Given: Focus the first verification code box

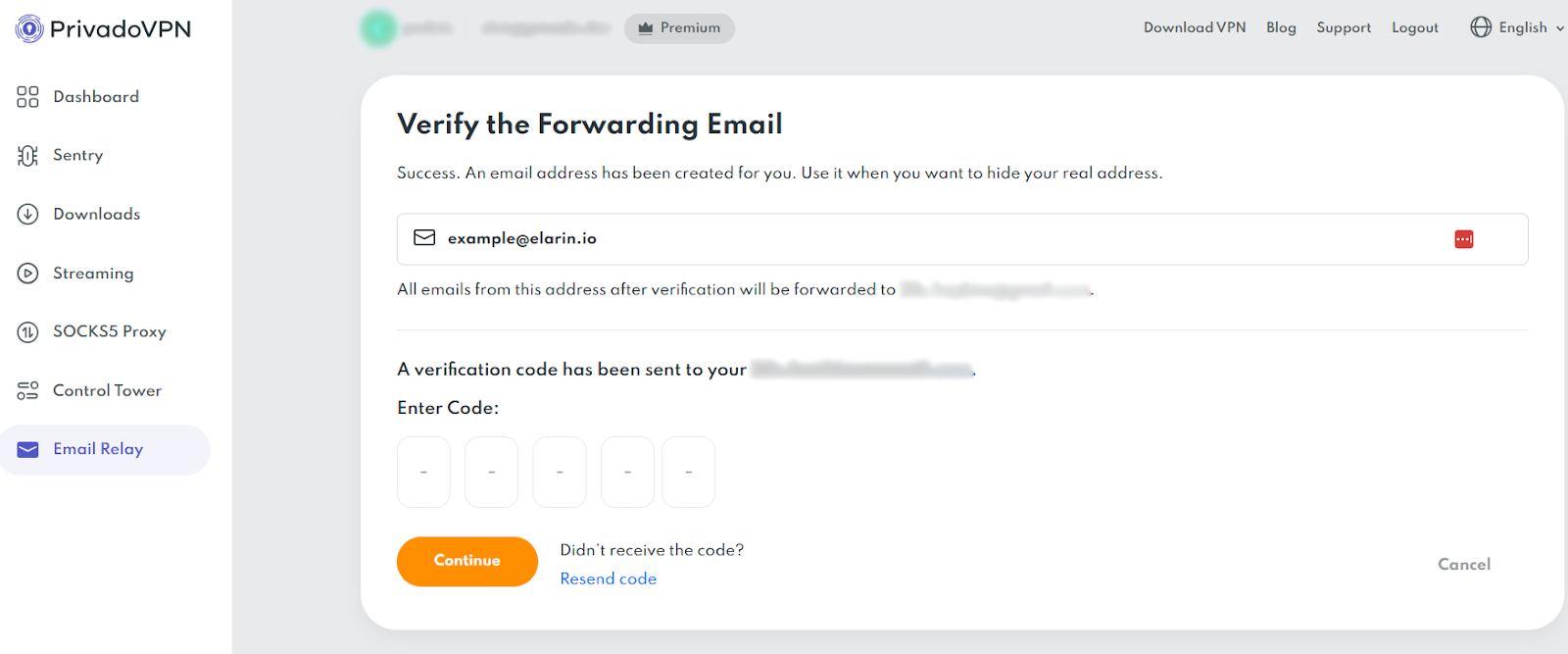Looking at the screenshot, I should click(423, 472).
